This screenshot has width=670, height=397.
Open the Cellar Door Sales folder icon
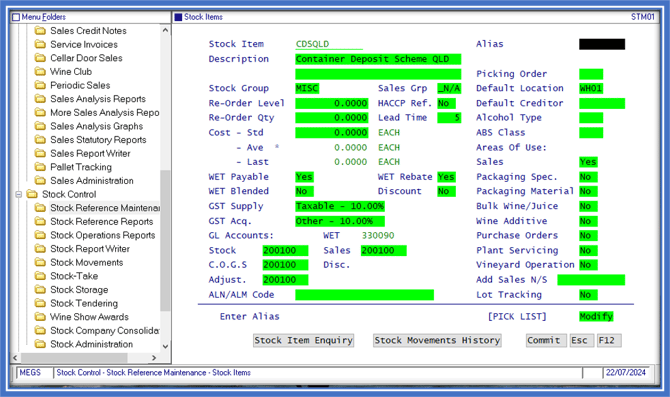coord(40,58)
